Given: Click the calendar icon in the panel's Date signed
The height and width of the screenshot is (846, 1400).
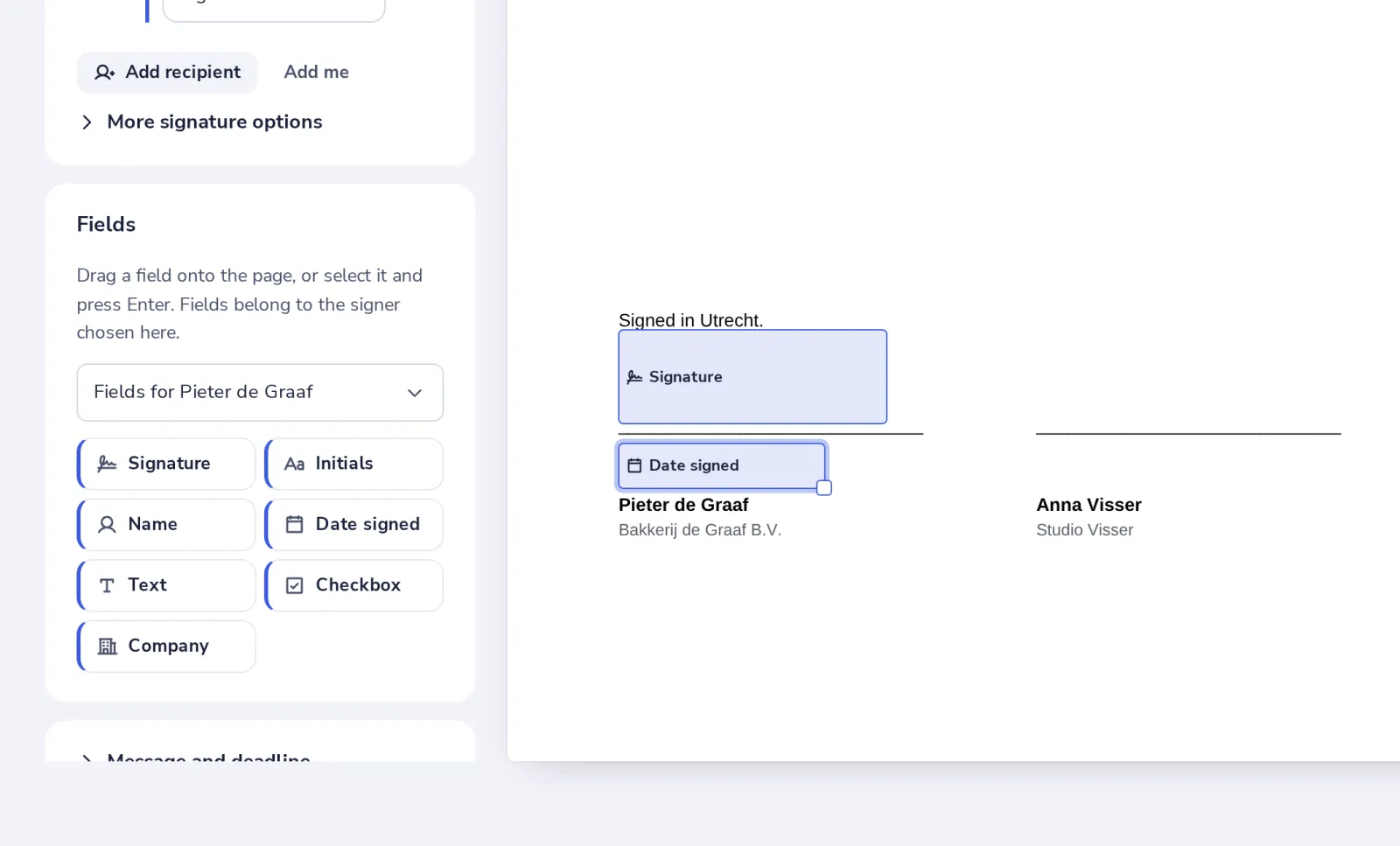Looking at the screenshot, I should (x=295, y=525).
